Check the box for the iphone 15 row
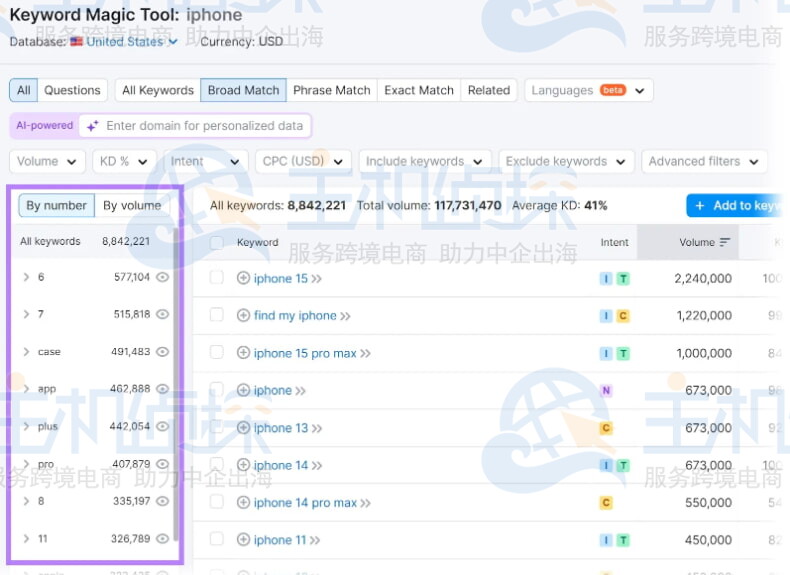The height and width of the screenshot is (575, 790). [x=217, y=279]
